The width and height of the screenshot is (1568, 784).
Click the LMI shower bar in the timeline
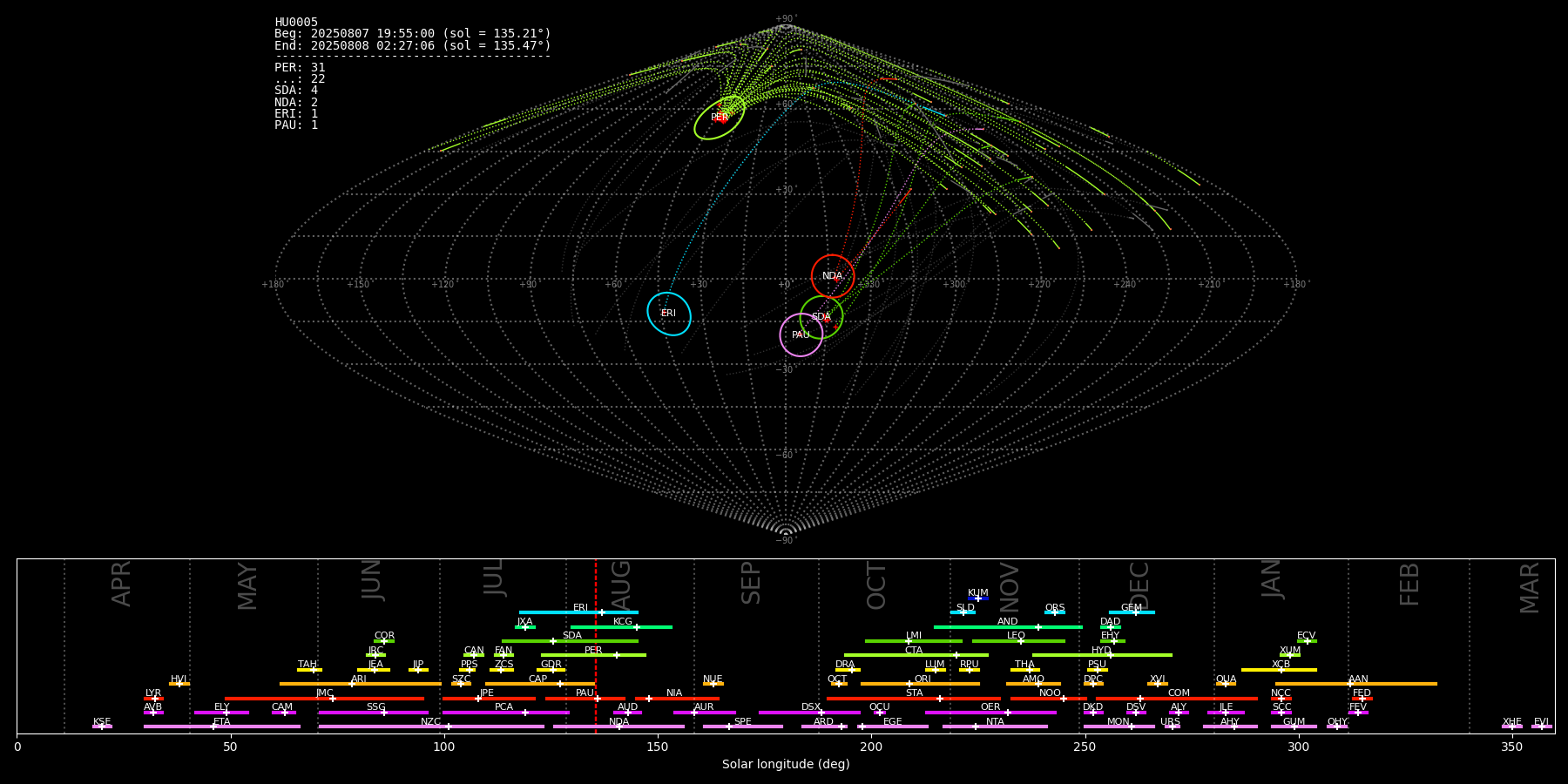(x=914, y=641)
